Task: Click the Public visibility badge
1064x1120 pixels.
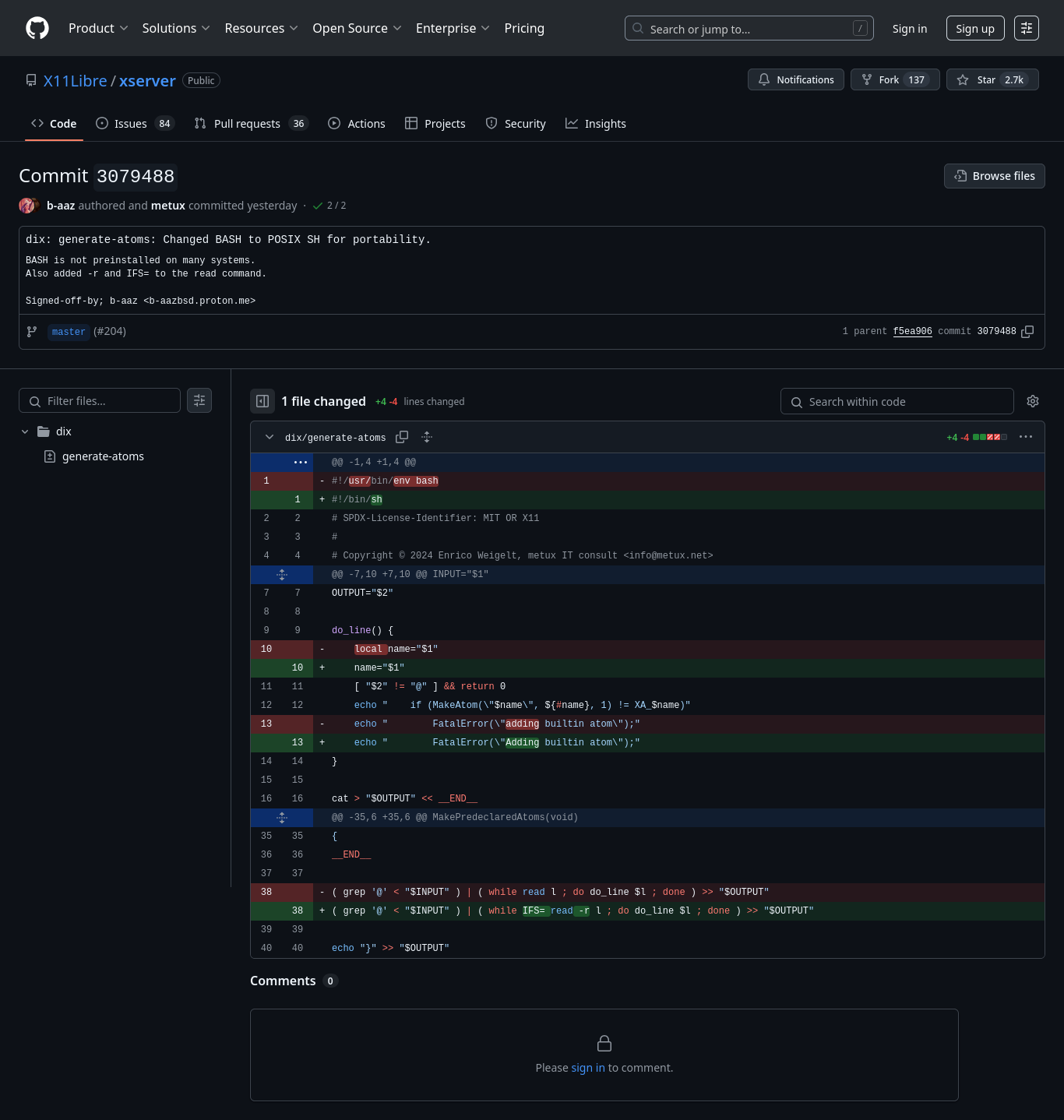Action: [201, 80]
